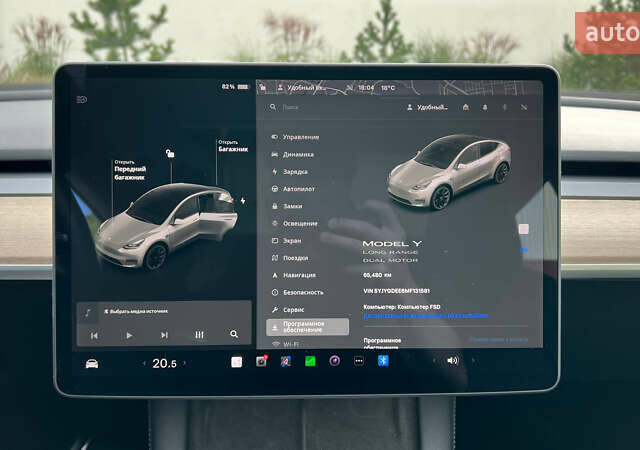Decrease cabin temperature with the left arrow
This screenshot has width=640, height=450.
click(144, 363)
